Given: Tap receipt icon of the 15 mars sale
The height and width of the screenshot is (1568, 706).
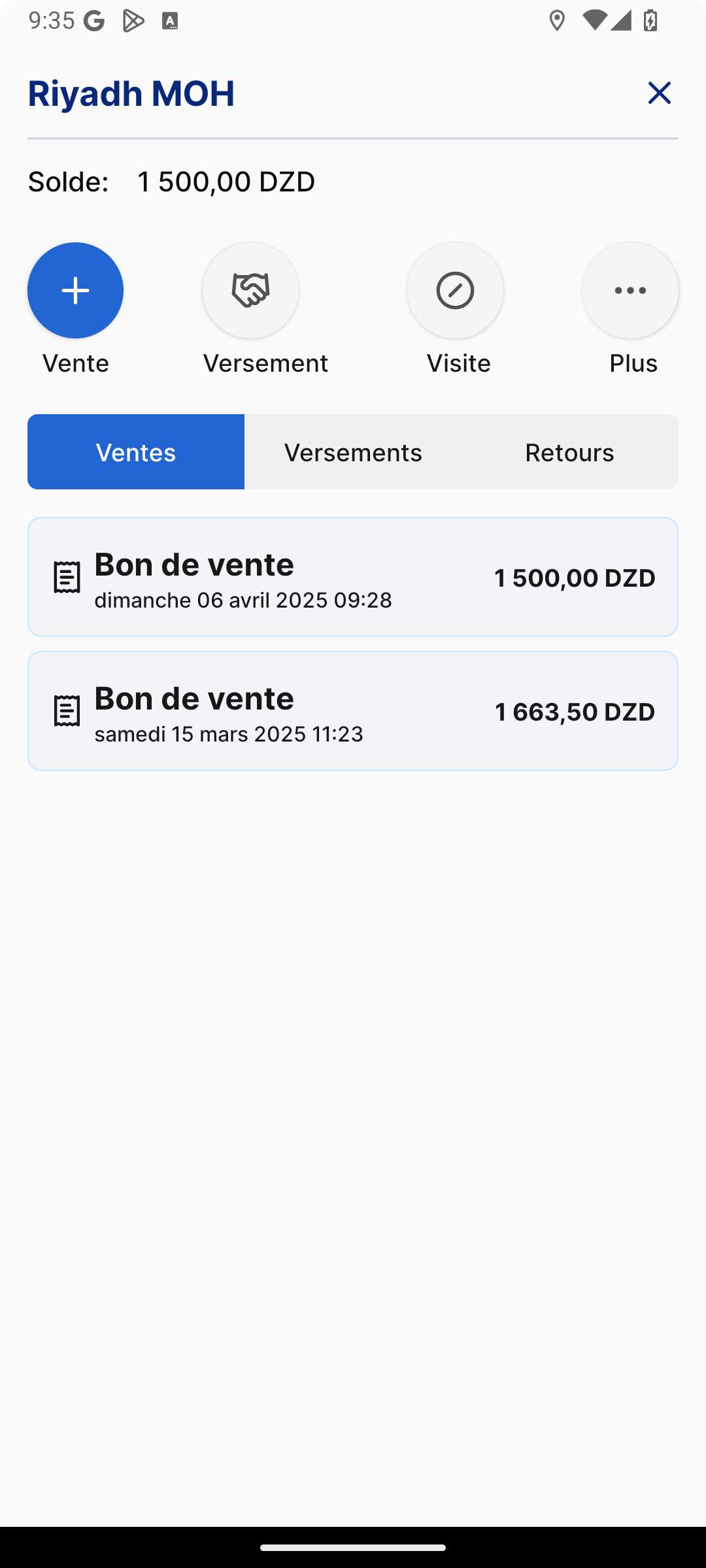Looking at the screenshot, I should 67,711.
